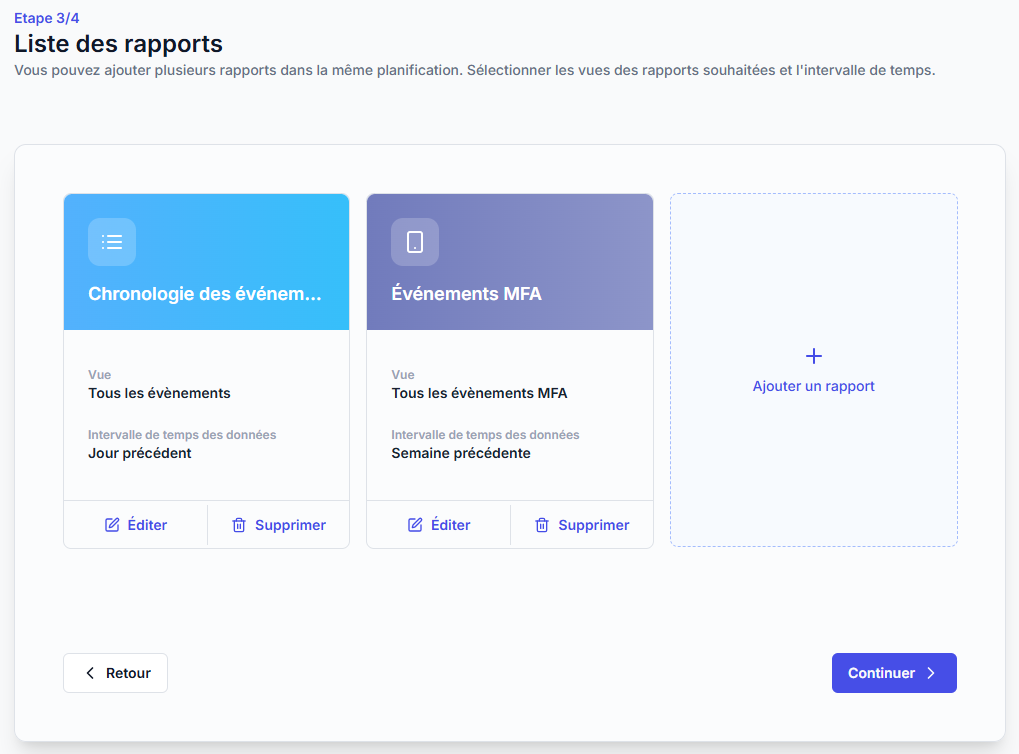Image resolution: width=1019 pixels, height=754 pixels.
Task: Click the right chevron in Continuer button
Action: [931, 673]
